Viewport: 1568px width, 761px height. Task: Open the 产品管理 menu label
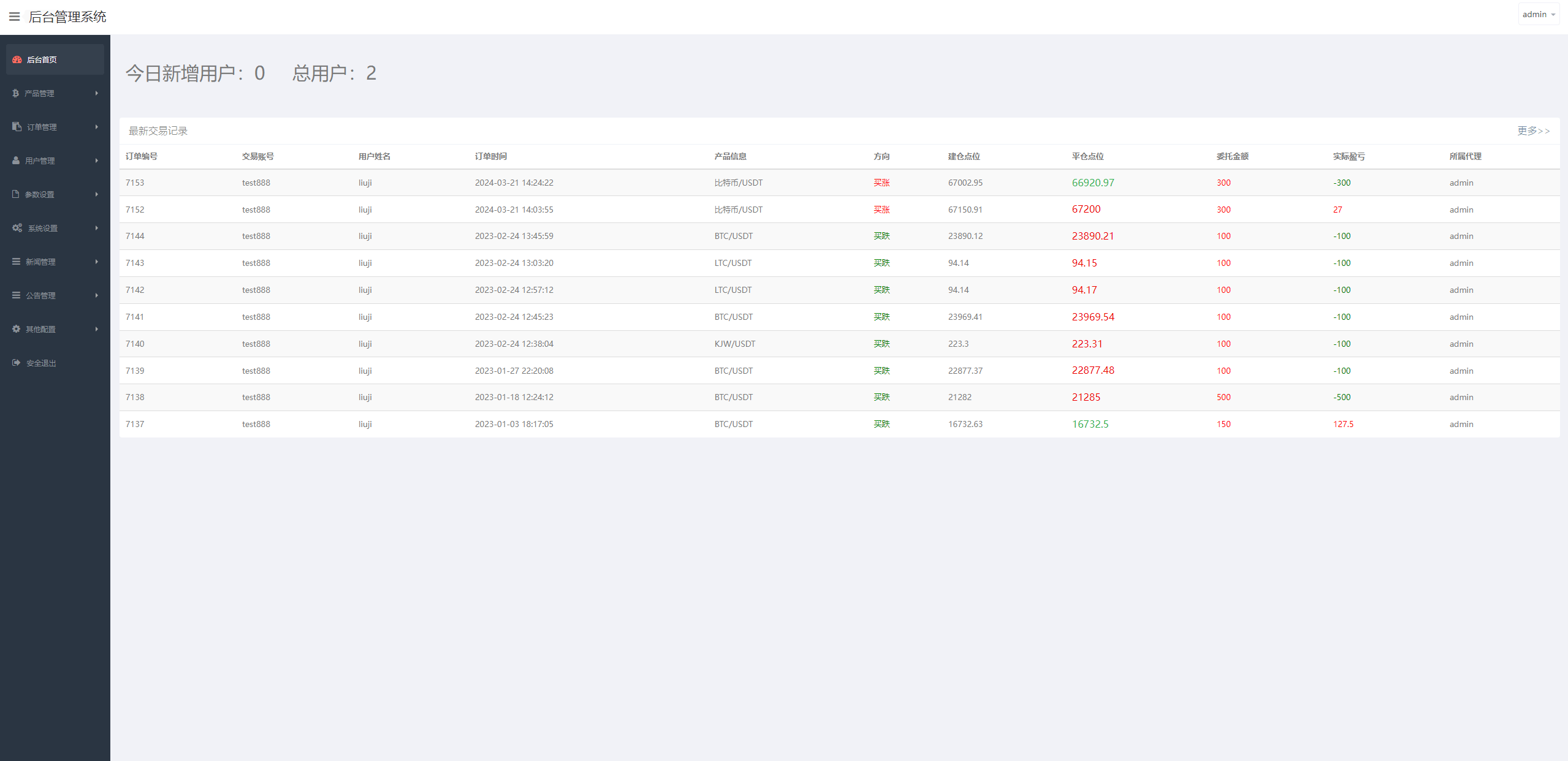click(x=39, y=93)
